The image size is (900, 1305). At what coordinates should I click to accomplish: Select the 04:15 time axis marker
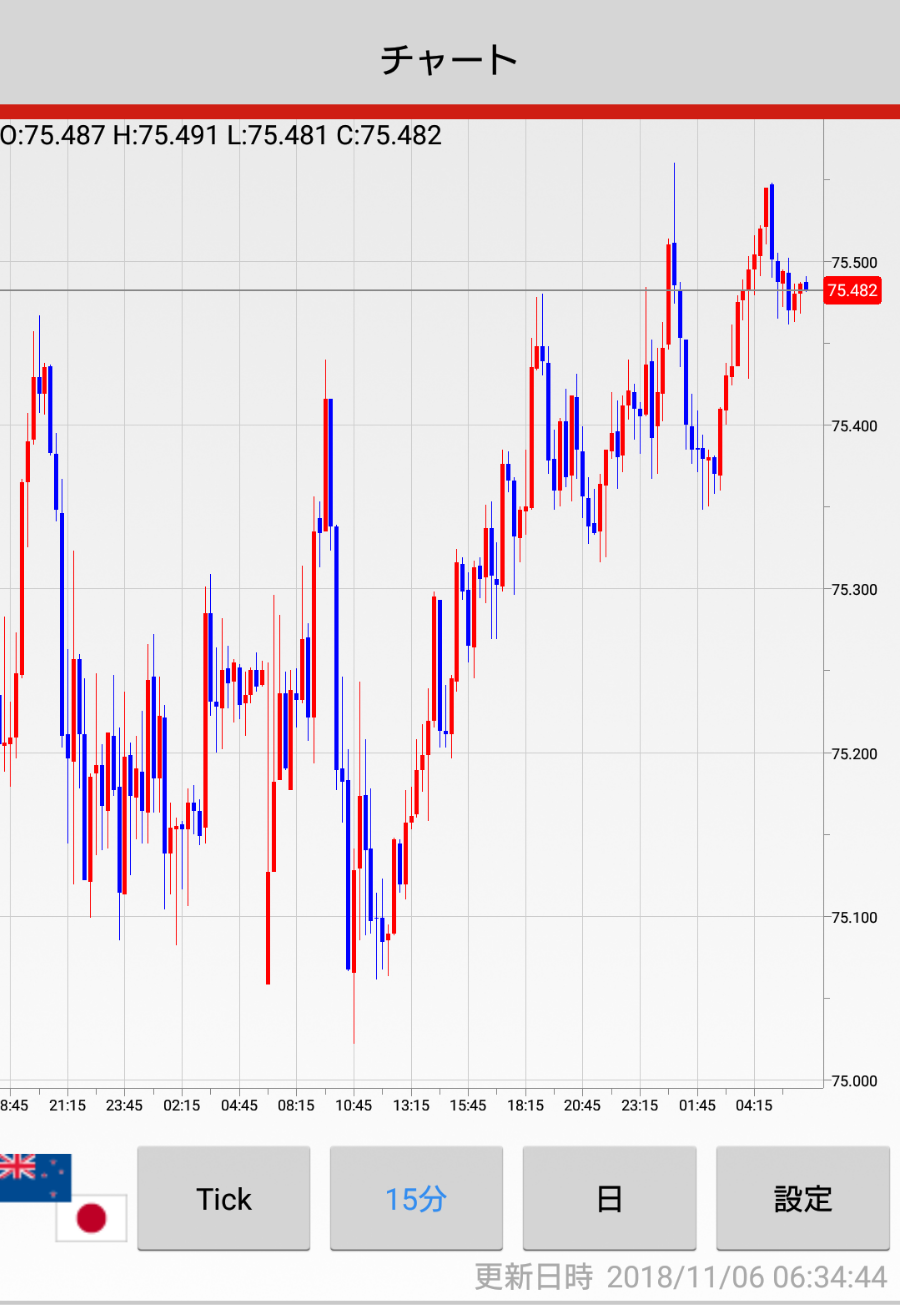coord(754,1106)
